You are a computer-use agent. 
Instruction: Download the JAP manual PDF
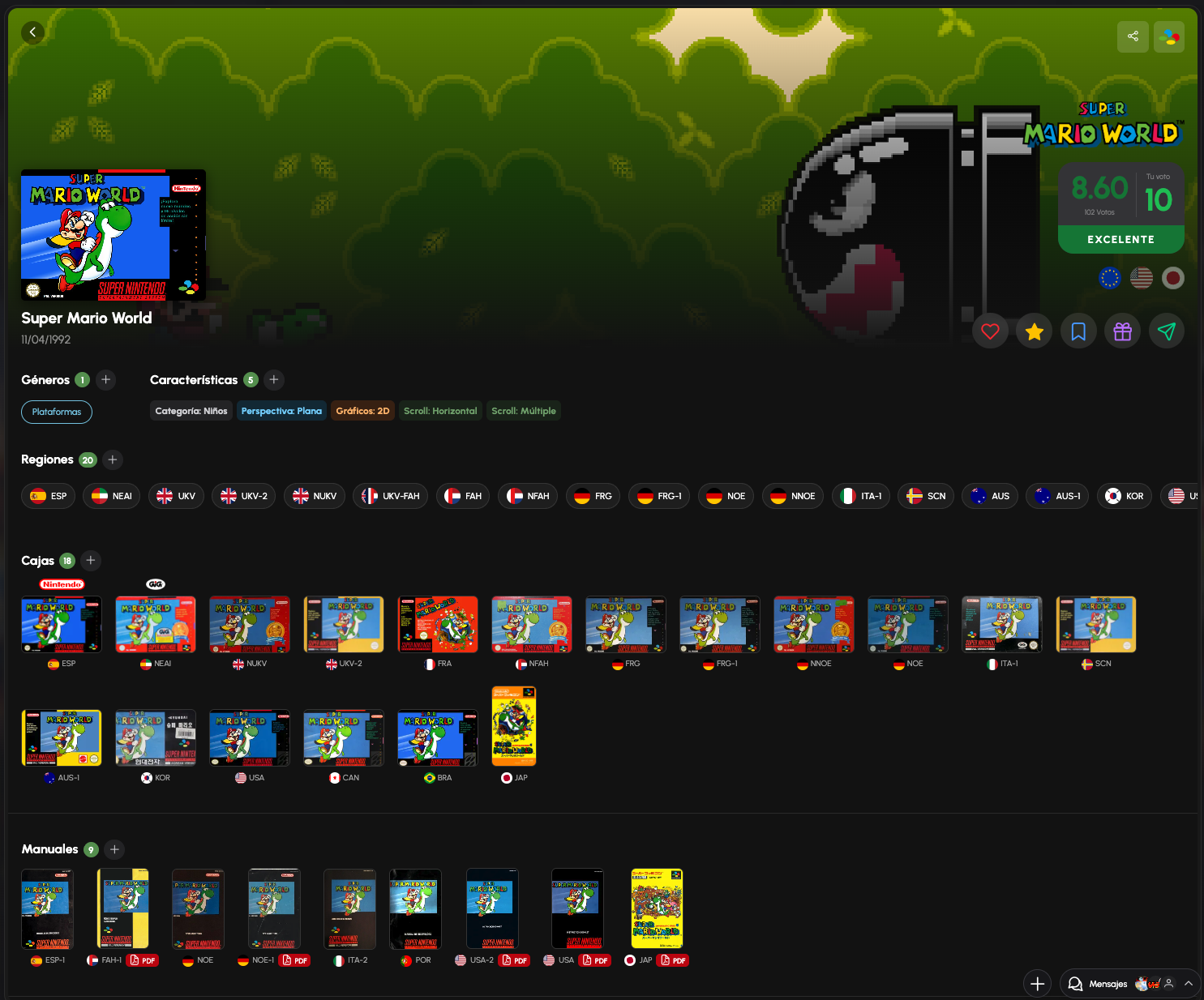coord(674,960)
